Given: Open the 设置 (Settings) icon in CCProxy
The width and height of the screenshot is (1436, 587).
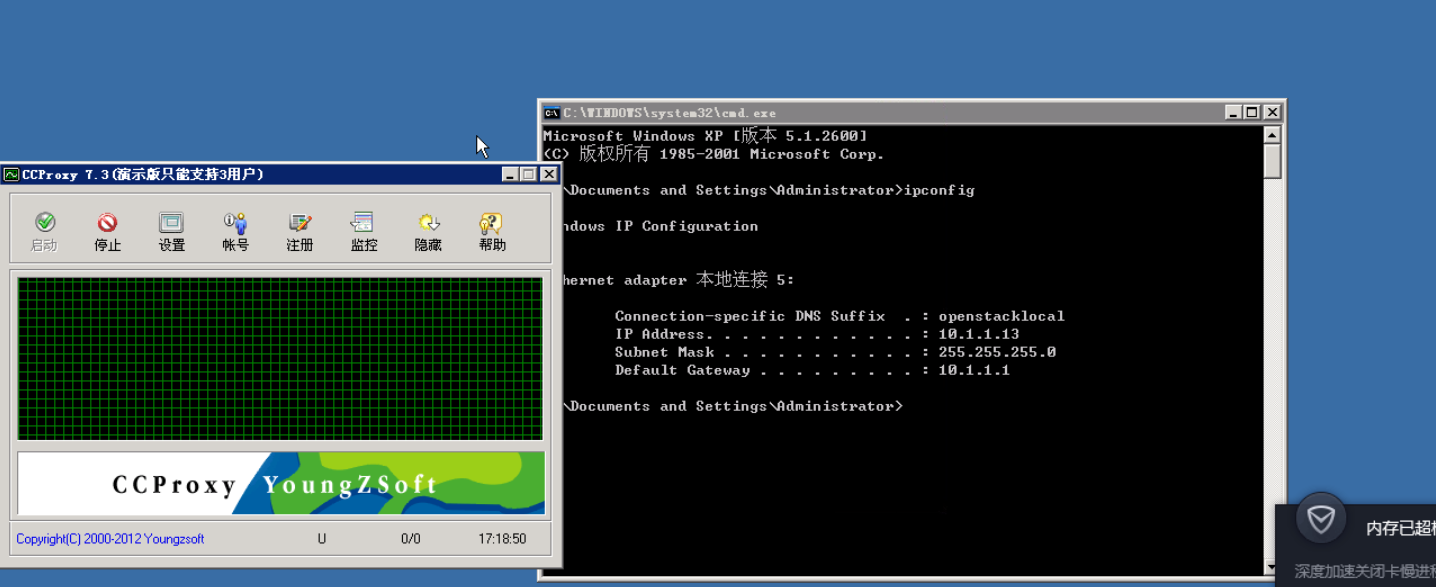Looking at the screenshot, I should [171, 232].
